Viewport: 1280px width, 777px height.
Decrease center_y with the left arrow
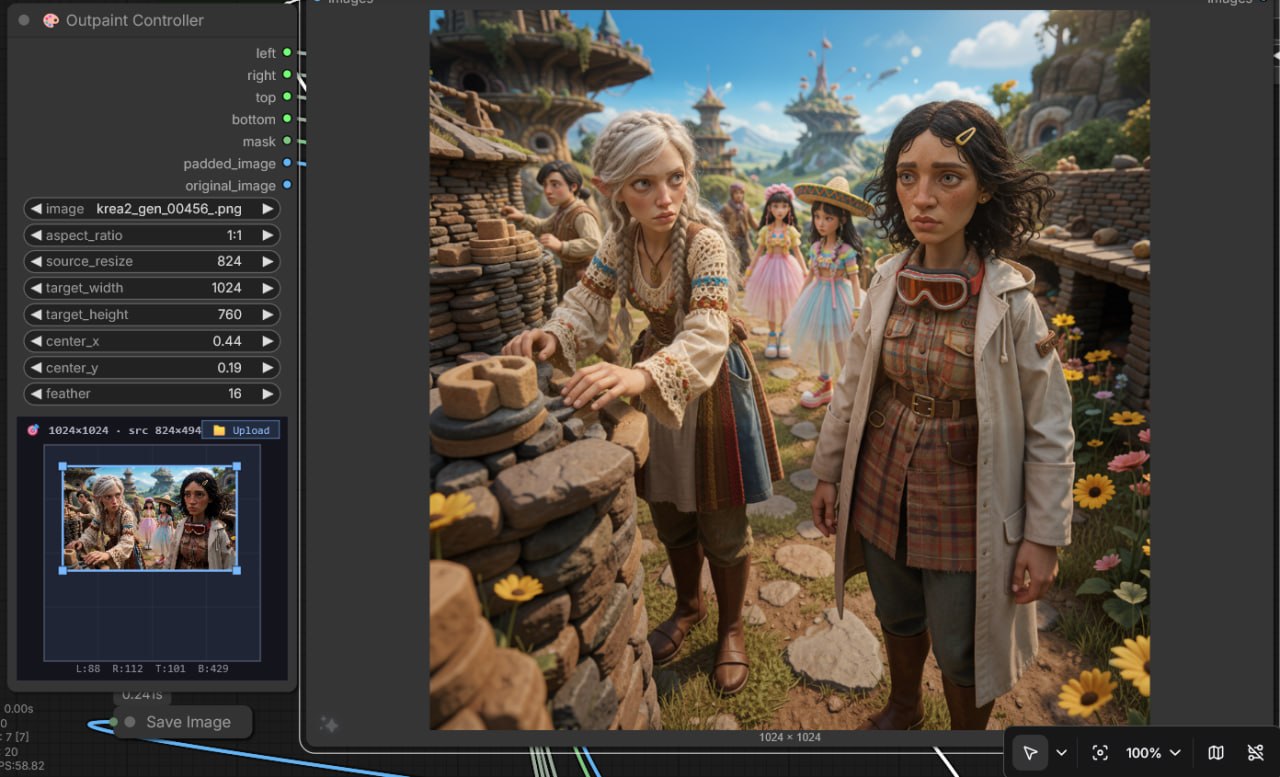[x=36, y=367]
